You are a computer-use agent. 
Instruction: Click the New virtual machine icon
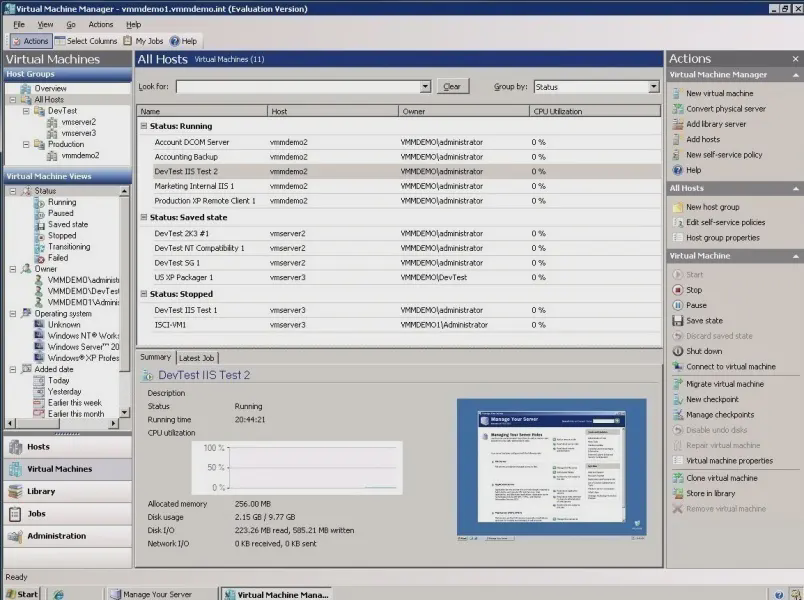[x=677, y=93]
